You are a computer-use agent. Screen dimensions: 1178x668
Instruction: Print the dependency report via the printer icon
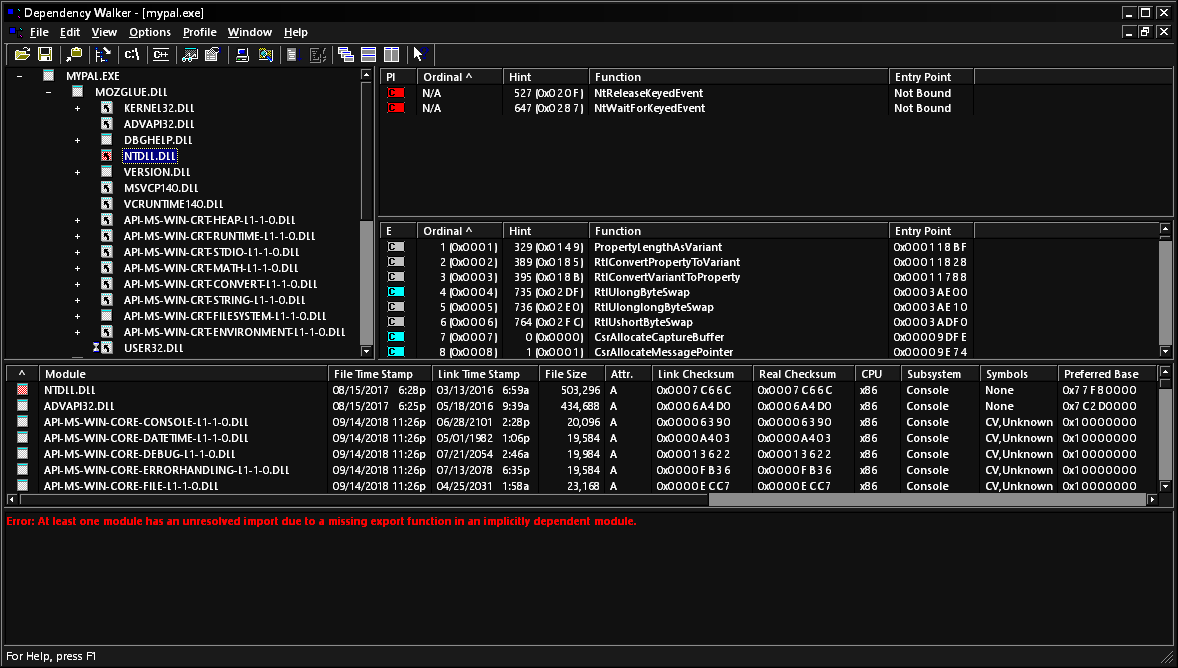pos(241,55)
